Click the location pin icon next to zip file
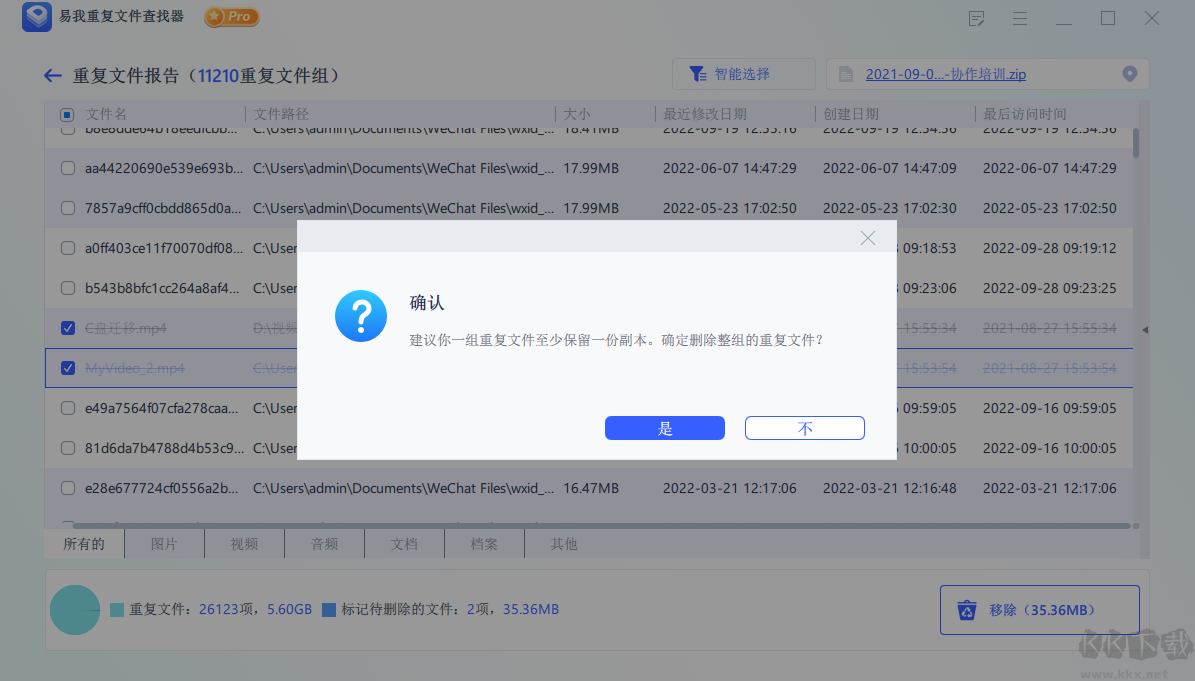 coord(1129,74)
